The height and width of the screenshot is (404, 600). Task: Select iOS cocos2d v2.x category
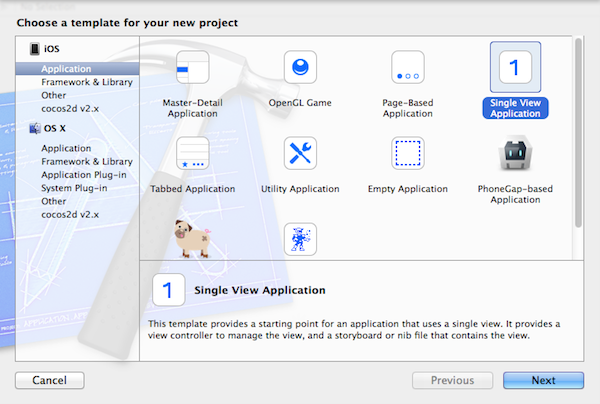[70, 108]
